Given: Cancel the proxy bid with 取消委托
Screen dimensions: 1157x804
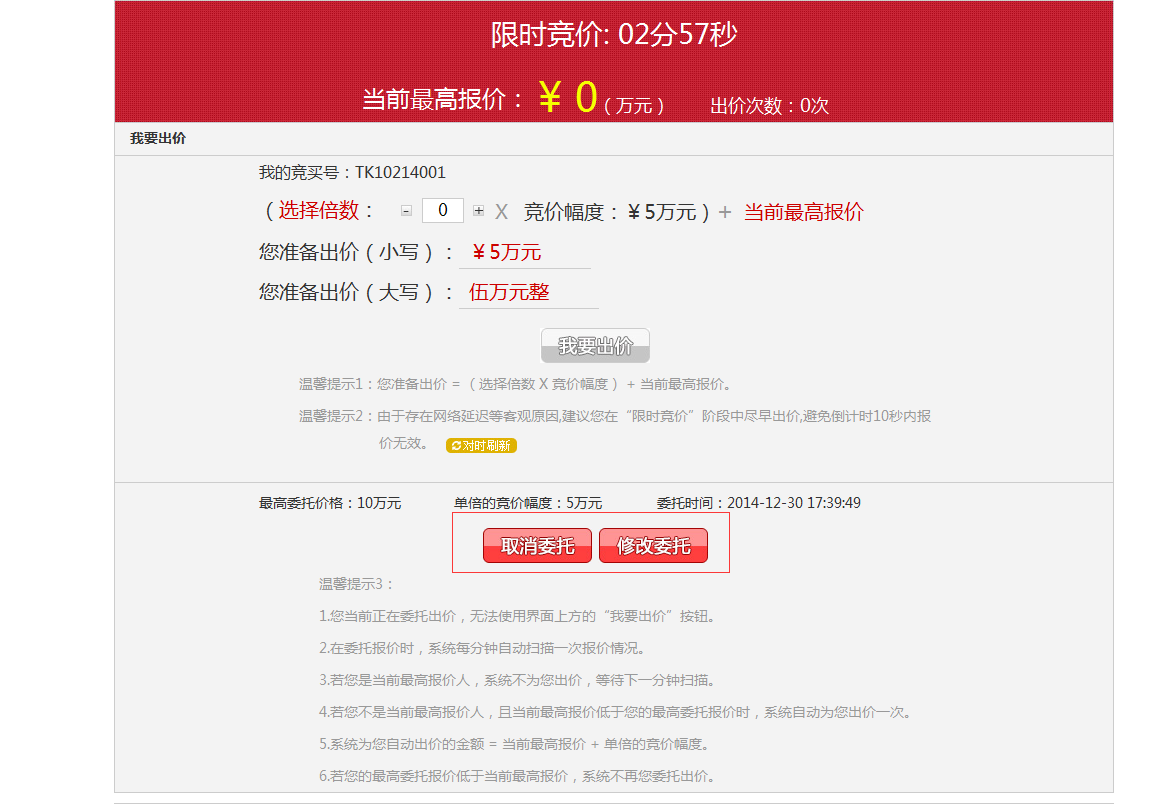Looking at the screenshot, I should (537, 546).
